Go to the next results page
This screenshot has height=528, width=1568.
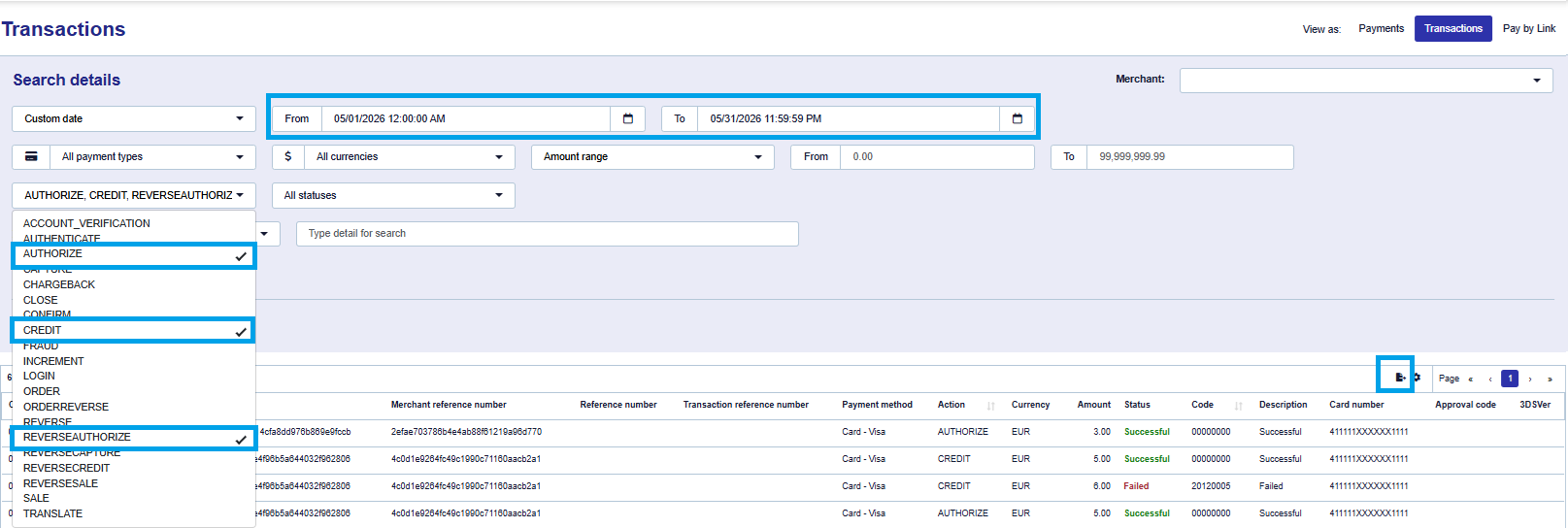(1530, 379)
